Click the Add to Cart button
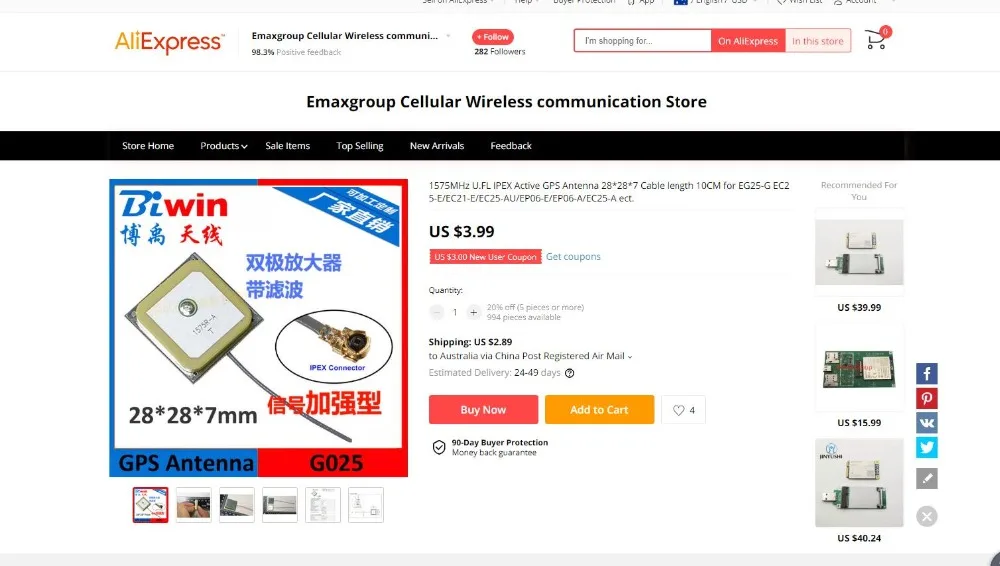The width and height of the screenshot is (1000, 566). point(599,410)
